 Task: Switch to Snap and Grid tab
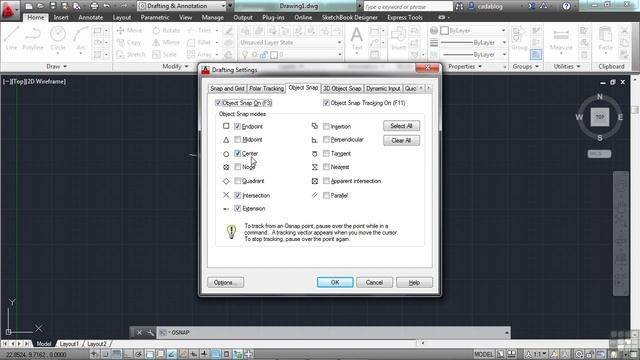click(x=227, y=89)
